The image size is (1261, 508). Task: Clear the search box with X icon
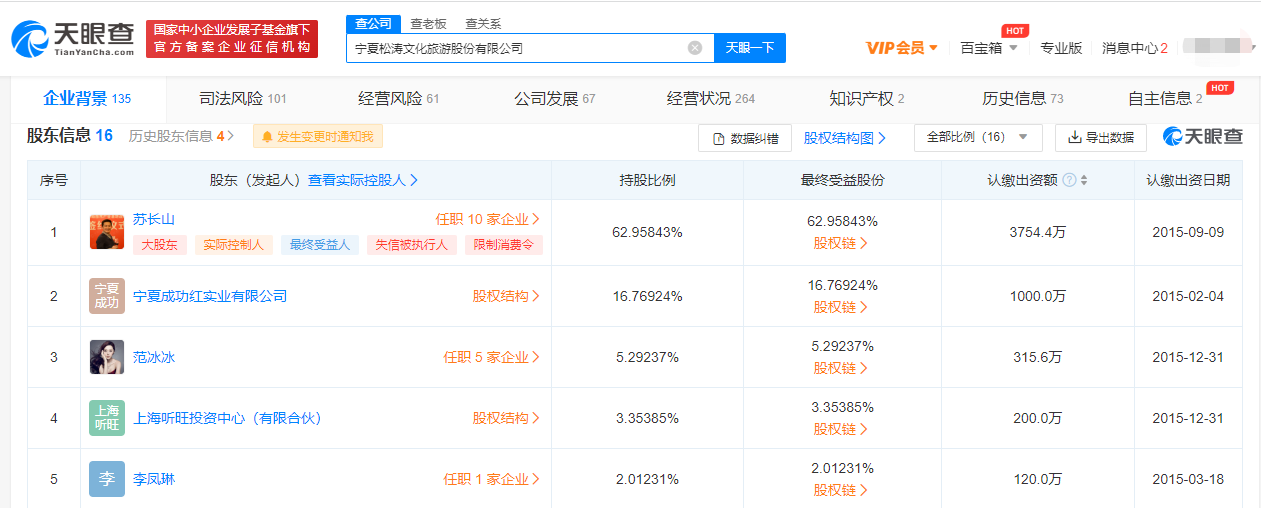click(x=694, y=48)
